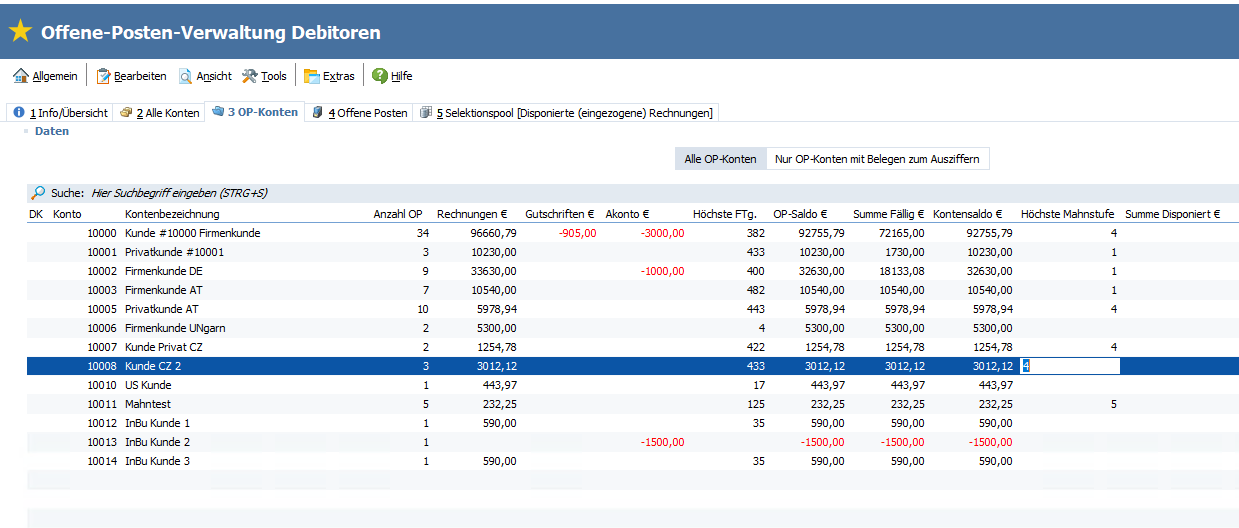This screenshot has height=528, width=1239.
Task: Open Hilfe via the question mark icon
Action: coord(380,76)
